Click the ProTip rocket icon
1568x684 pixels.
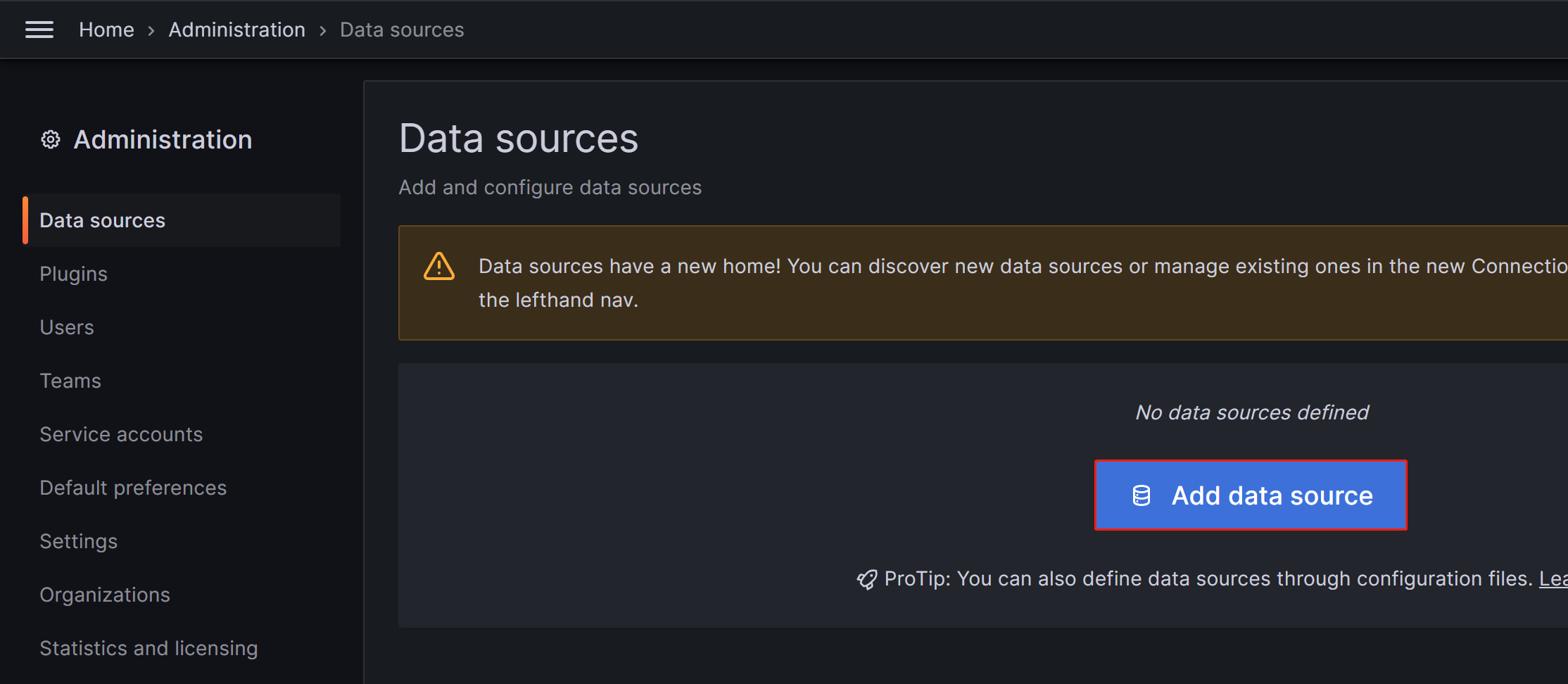click(866, 579)
